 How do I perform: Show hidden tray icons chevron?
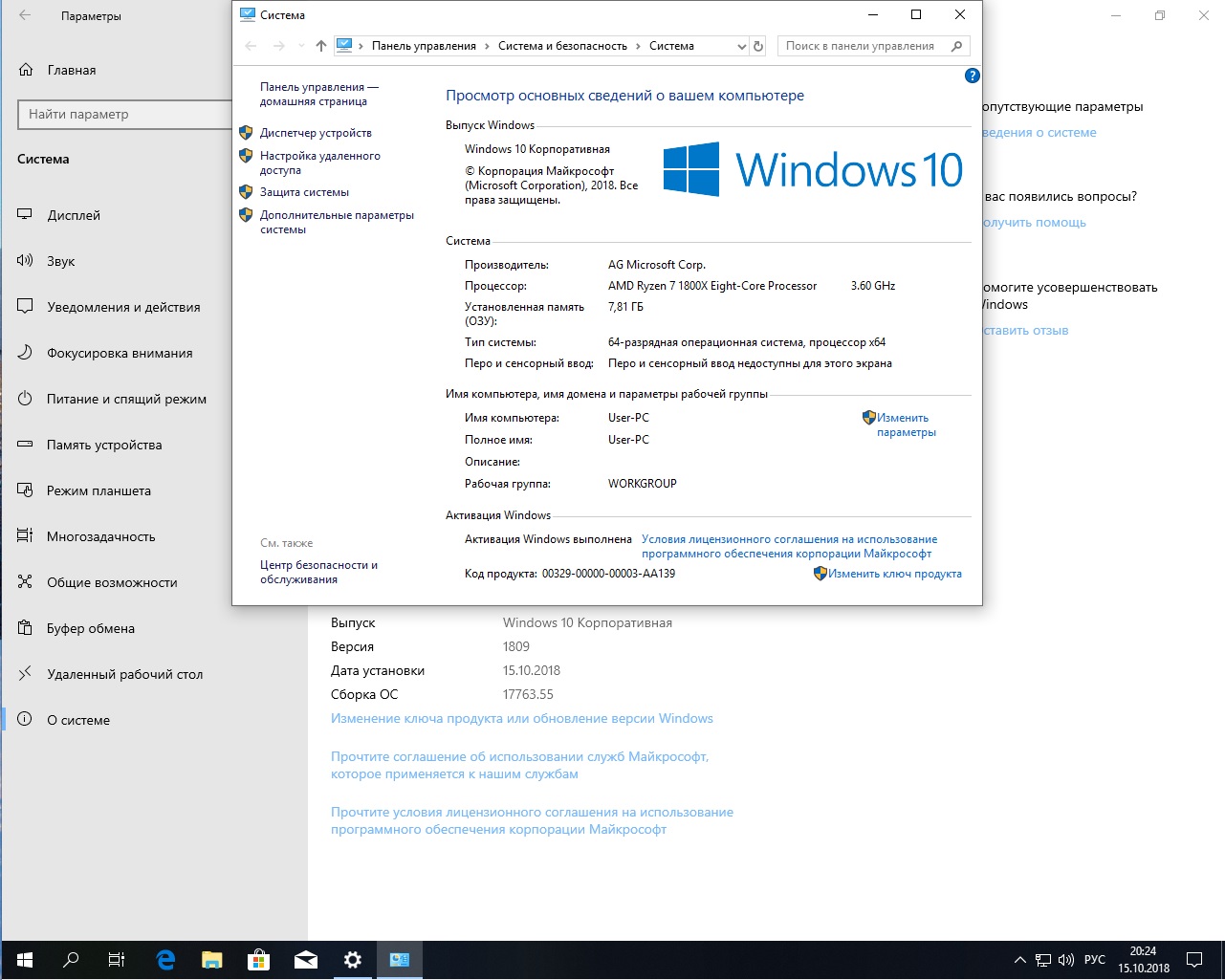point(1020,960)
